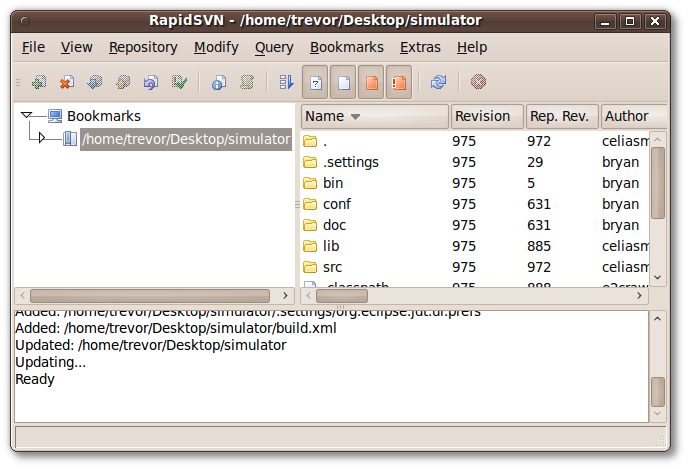
Task: Select the Bookmarks root item
Action: point(104,116)
